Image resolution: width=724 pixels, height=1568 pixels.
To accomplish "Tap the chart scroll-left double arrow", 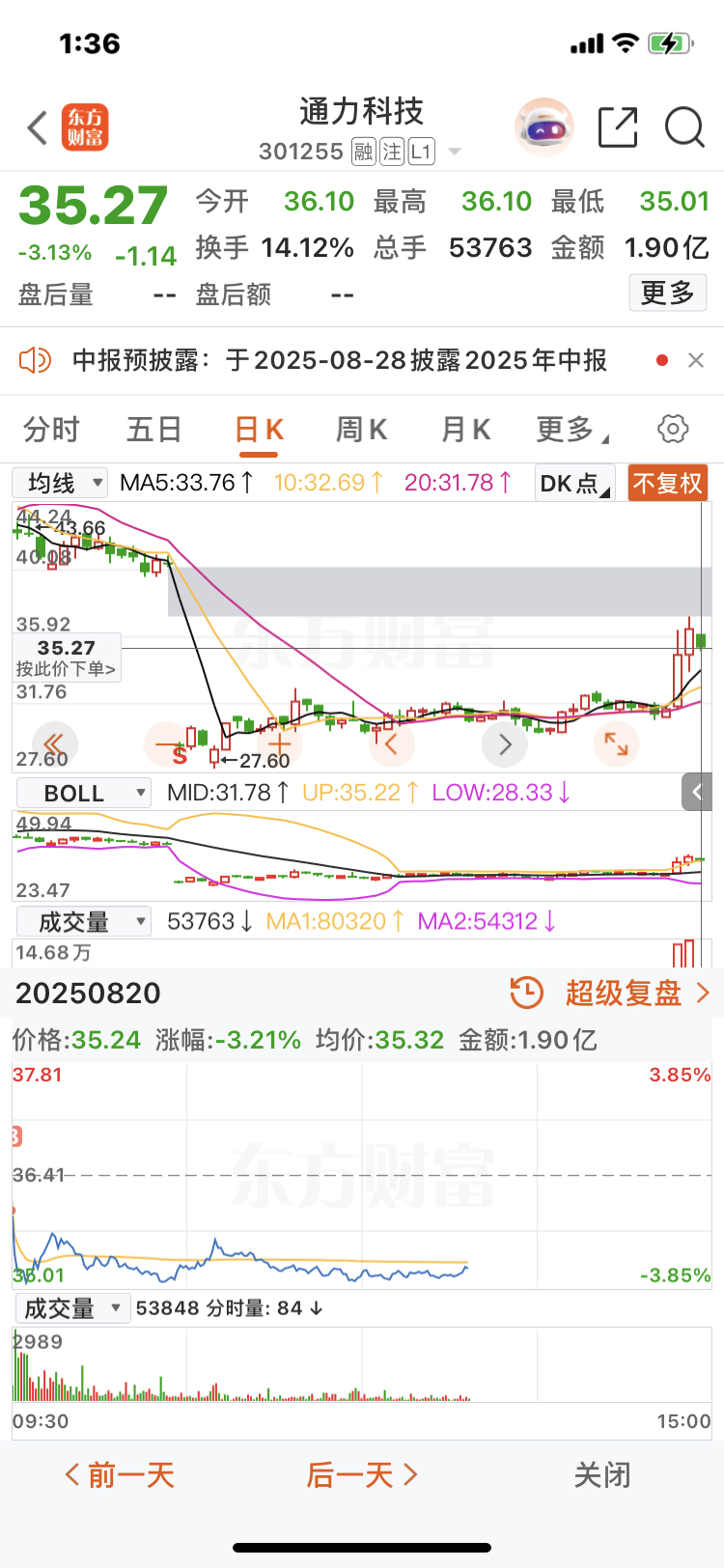I will pos(54,744).
